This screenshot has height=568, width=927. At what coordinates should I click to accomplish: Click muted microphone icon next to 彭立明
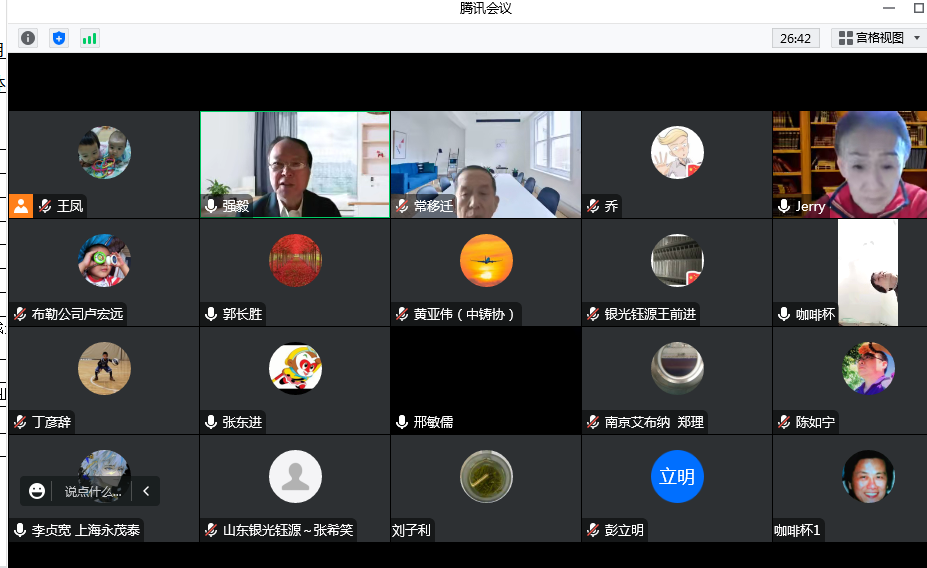coord(593,530)
